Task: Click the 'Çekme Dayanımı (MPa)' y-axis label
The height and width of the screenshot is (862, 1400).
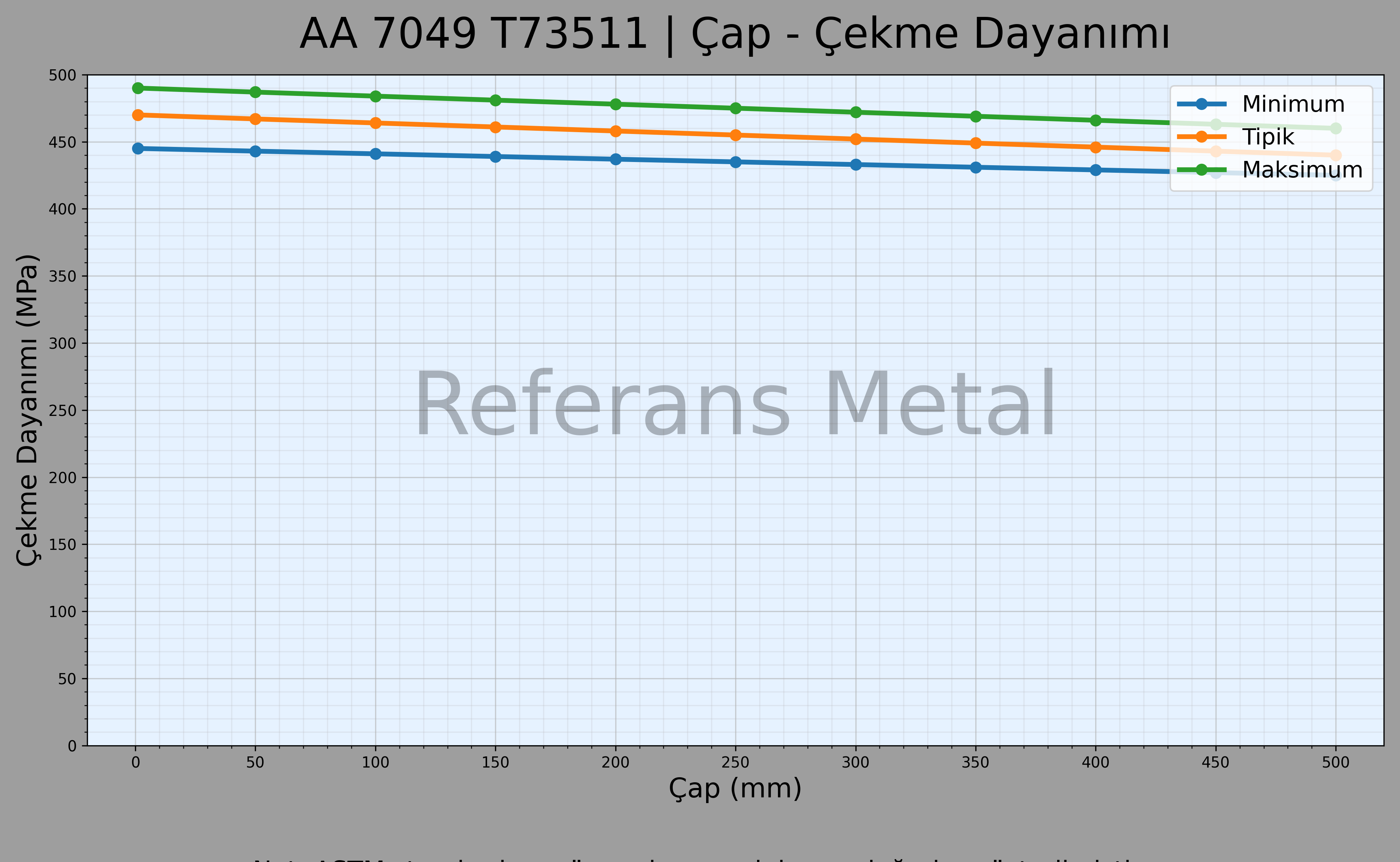Action: pyautogui.click(x=27, y=410)
